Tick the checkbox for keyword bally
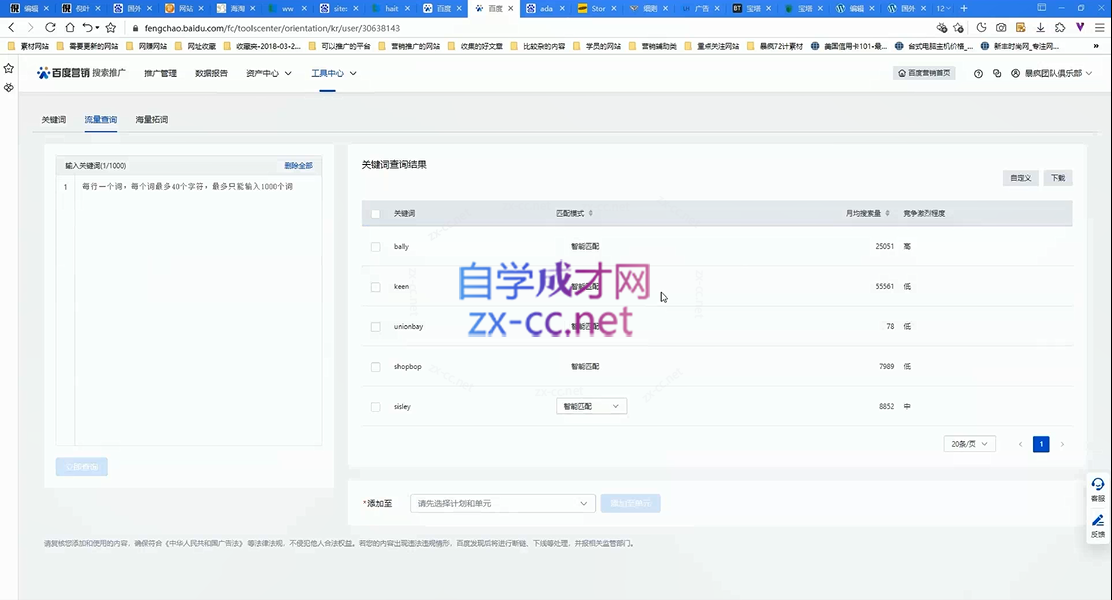This screenshot has height=600, width=1112. pyautogui.click(x=376, y=246)
